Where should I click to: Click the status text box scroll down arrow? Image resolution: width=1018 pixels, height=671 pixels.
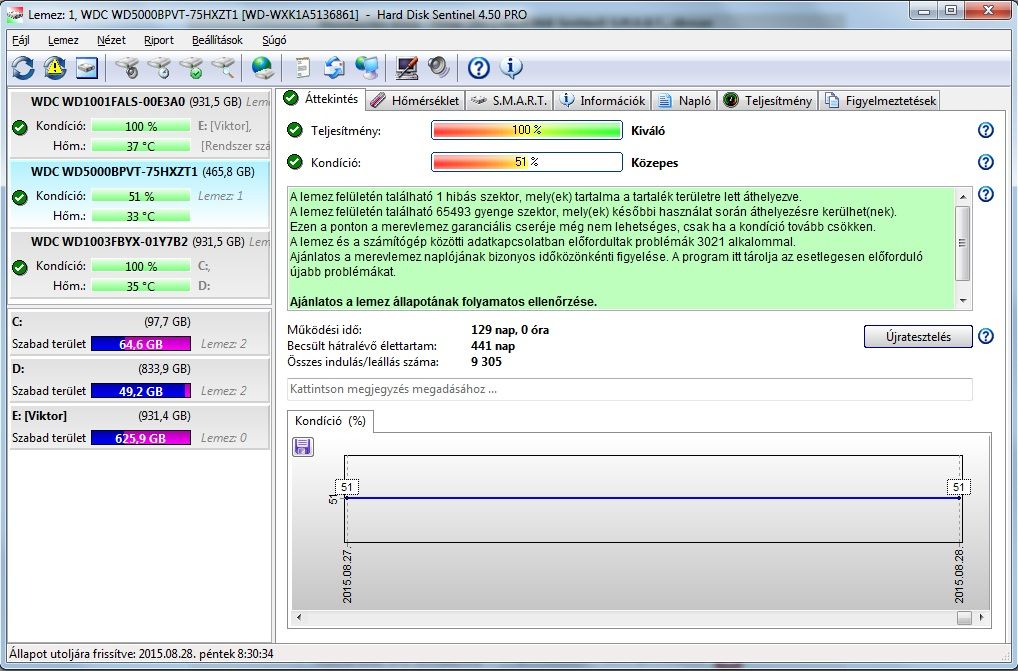(963, 300)
